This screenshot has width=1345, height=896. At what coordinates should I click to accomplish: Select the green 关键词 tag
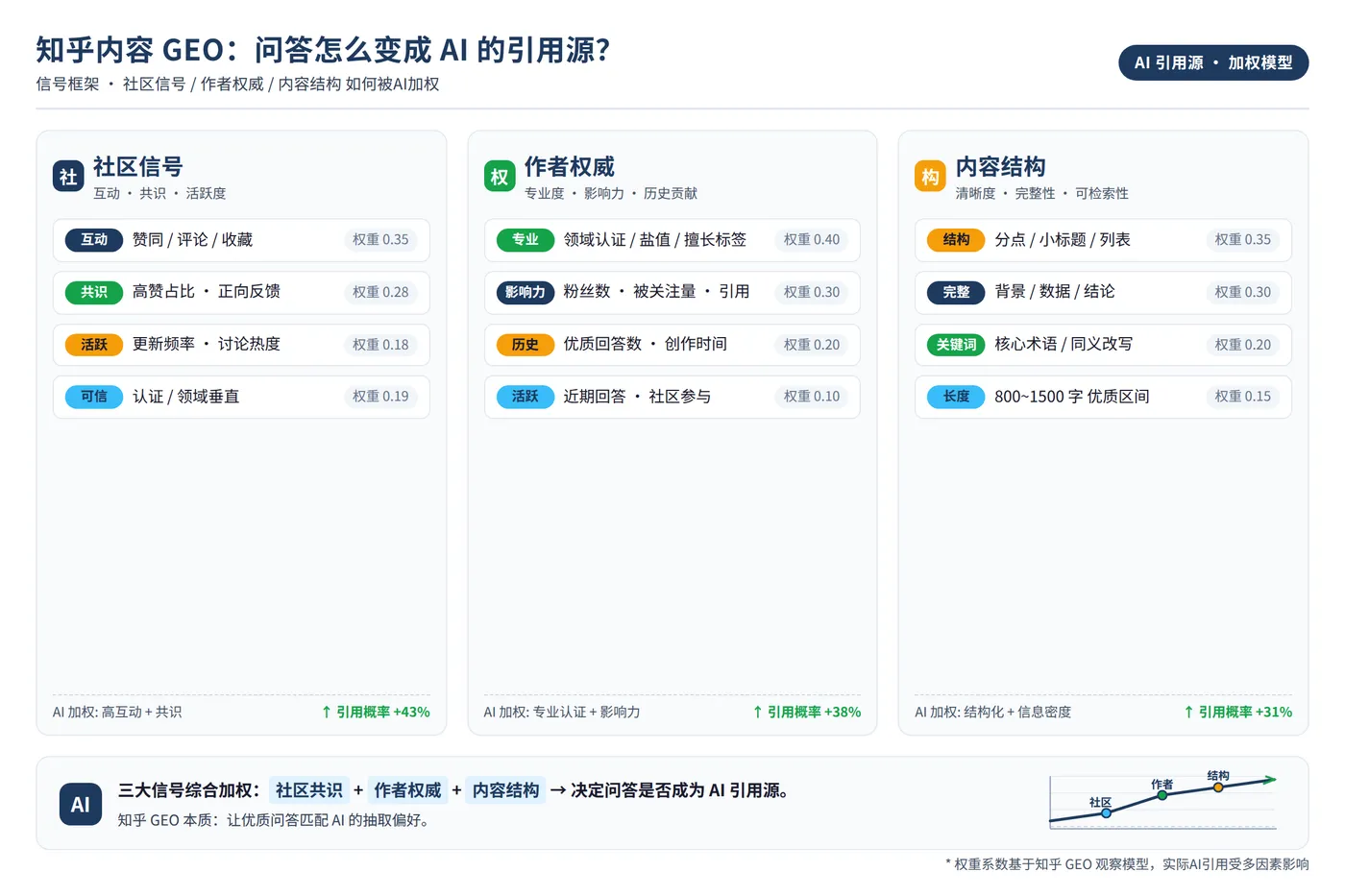956,344
